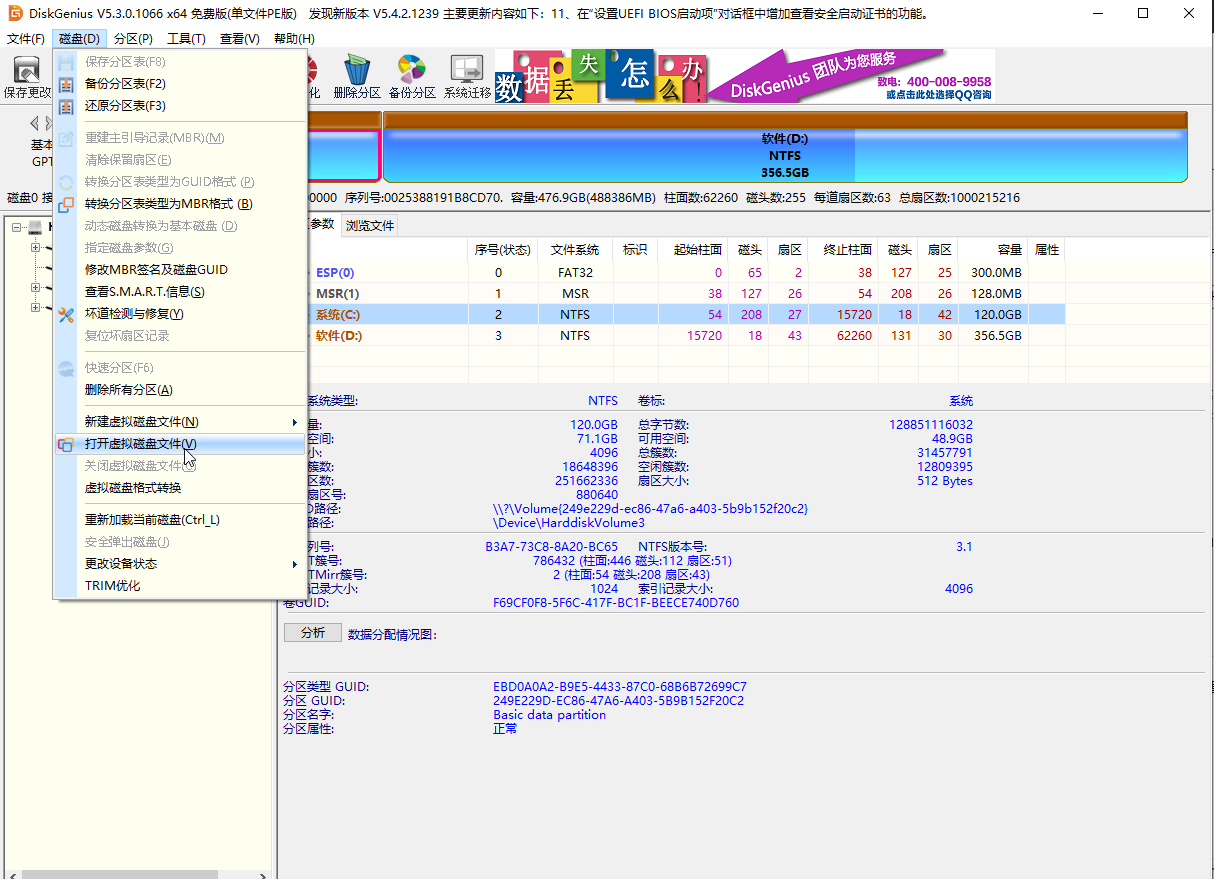Launch 坏道检测与修复 bad sector check

[134, 314]
